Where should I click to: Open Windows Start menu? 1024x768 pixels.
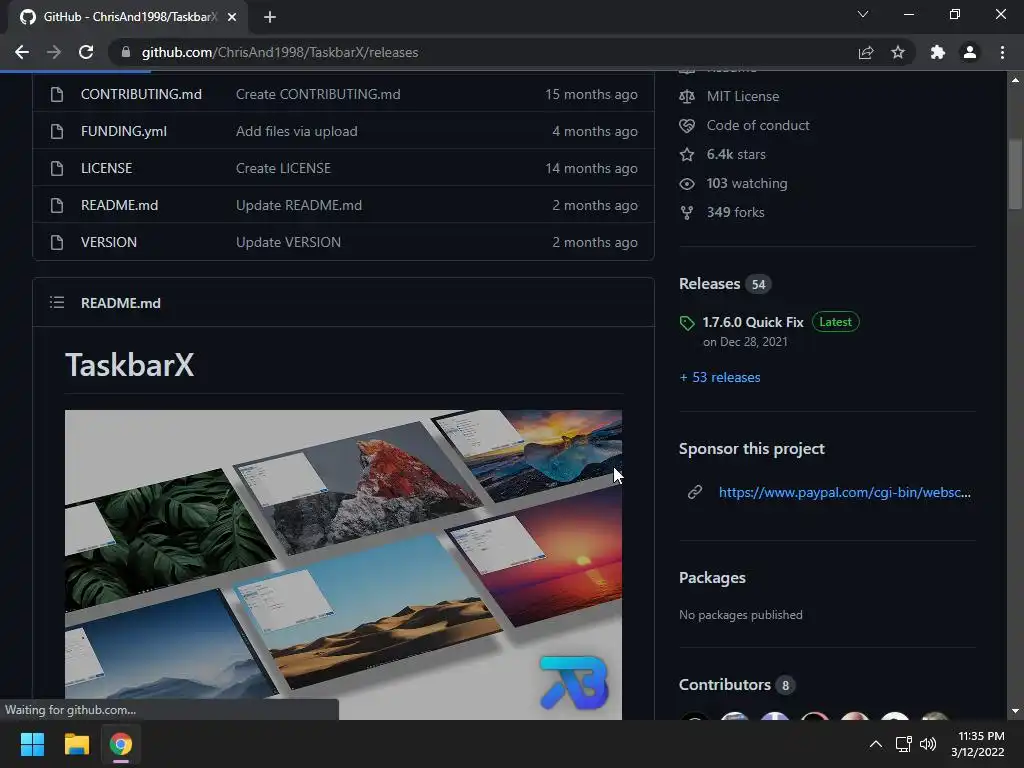pyautogui.click(x=32, y=744)
